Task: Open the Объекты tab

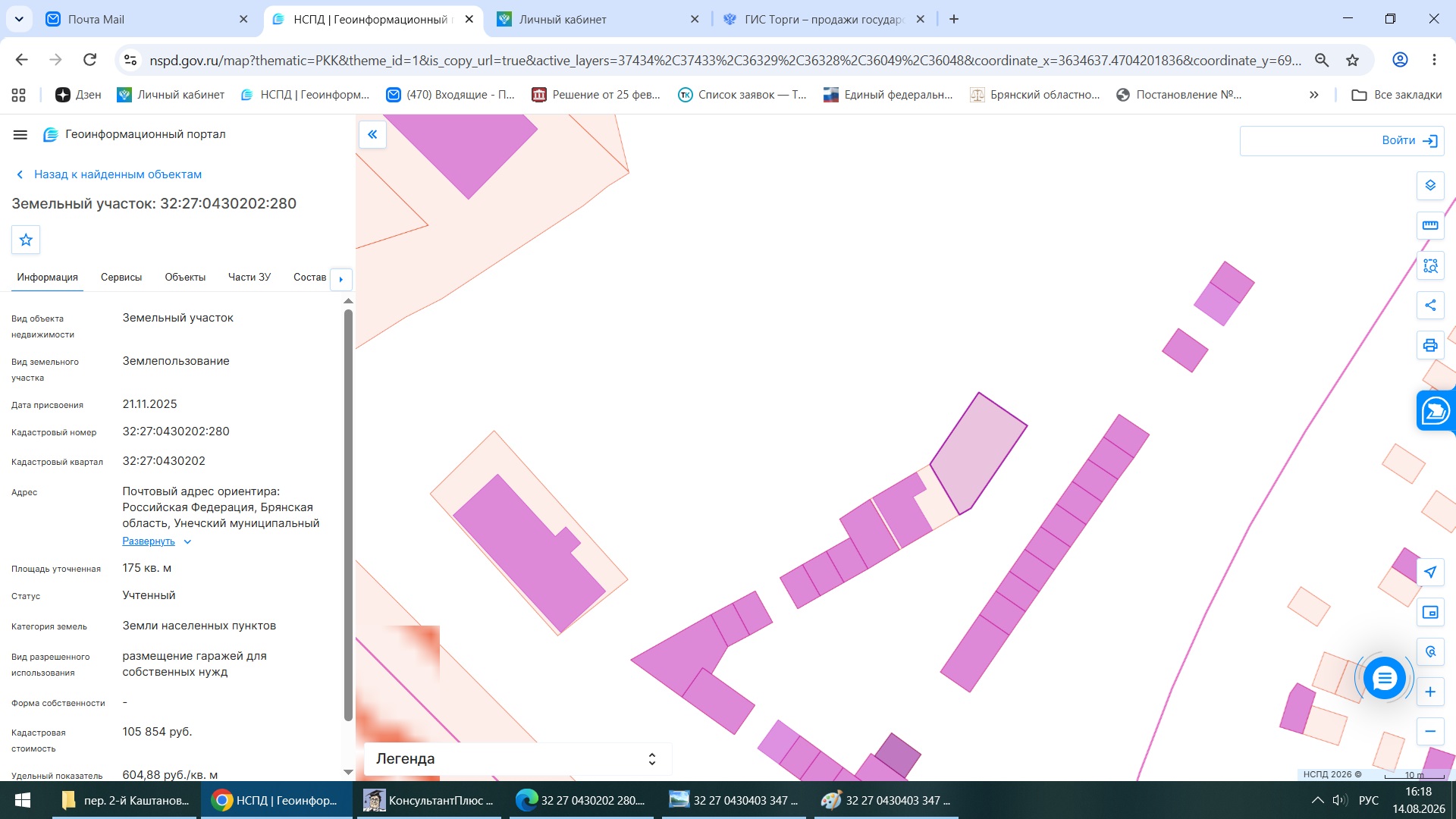Action: coord(185,278)
